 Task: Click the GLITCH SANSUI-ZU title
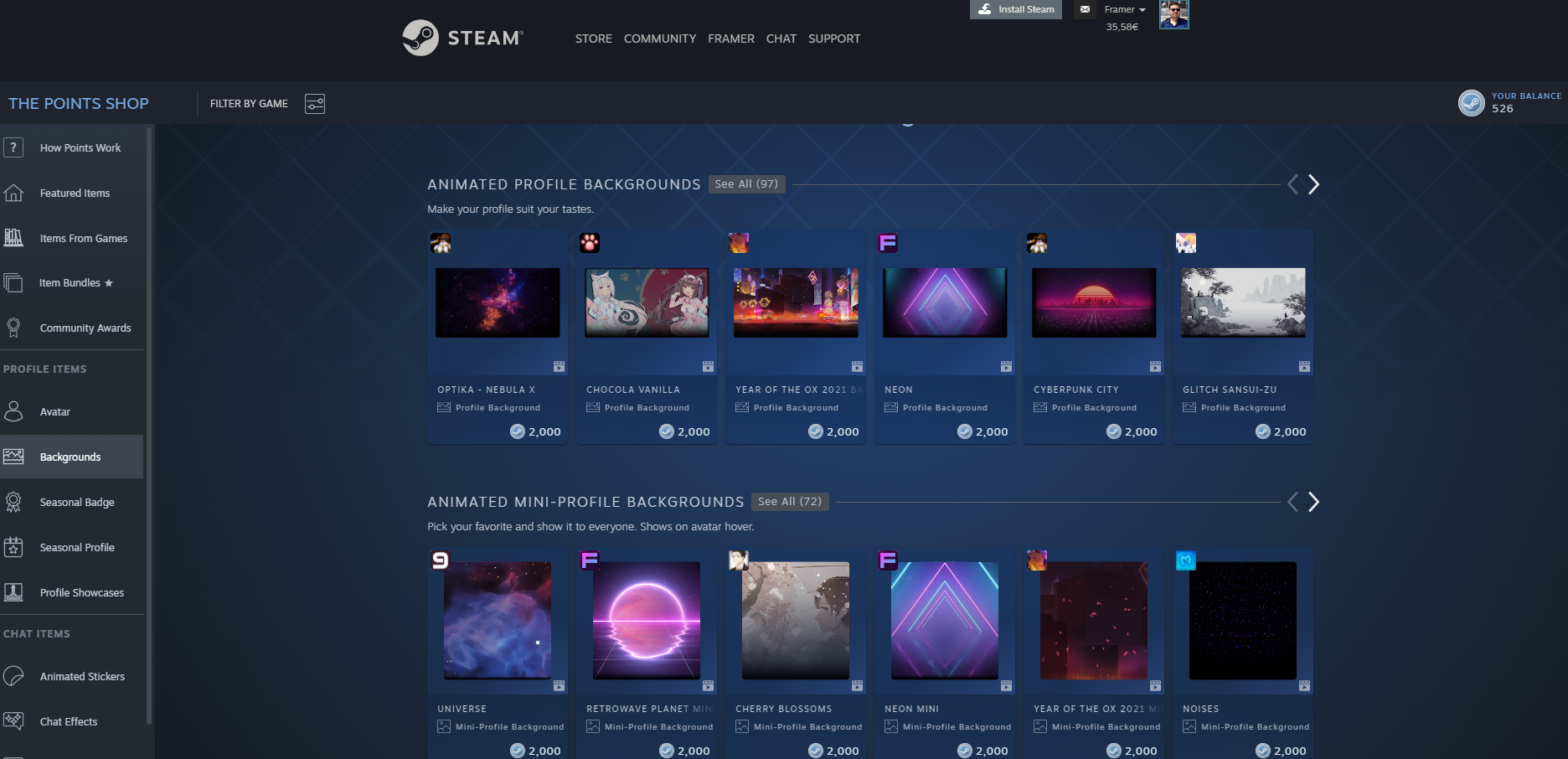point(1230,390)
